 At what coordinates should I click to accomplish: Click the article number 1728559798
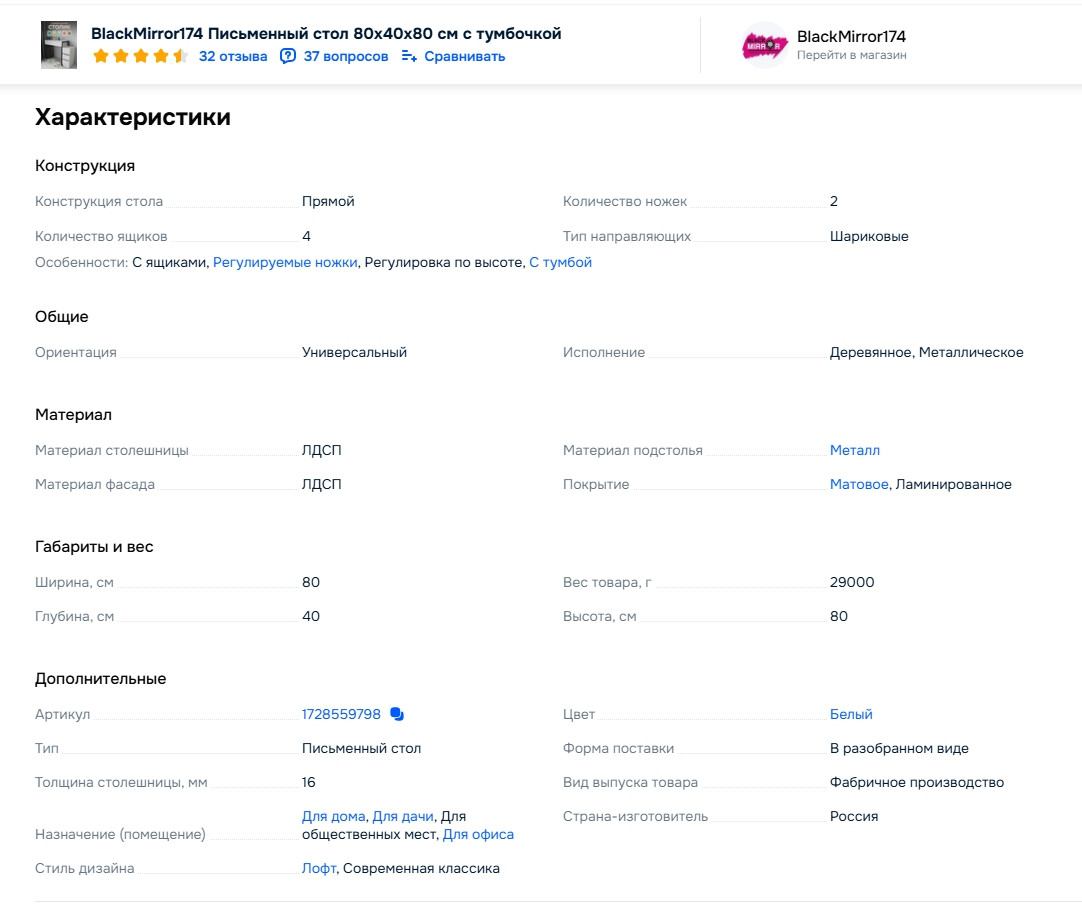click(341, 715)
